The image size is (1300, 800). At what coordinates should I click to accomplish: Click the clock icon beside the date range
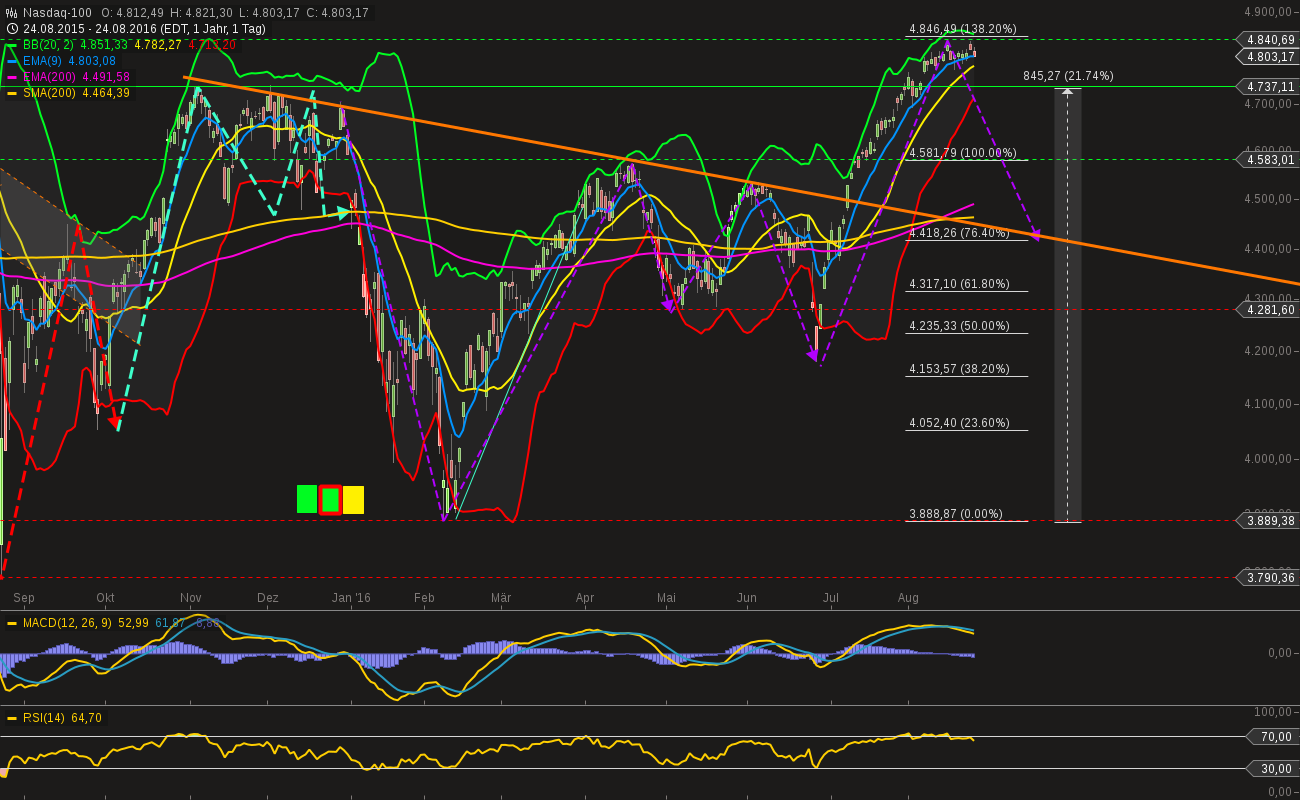pos(12,29)
